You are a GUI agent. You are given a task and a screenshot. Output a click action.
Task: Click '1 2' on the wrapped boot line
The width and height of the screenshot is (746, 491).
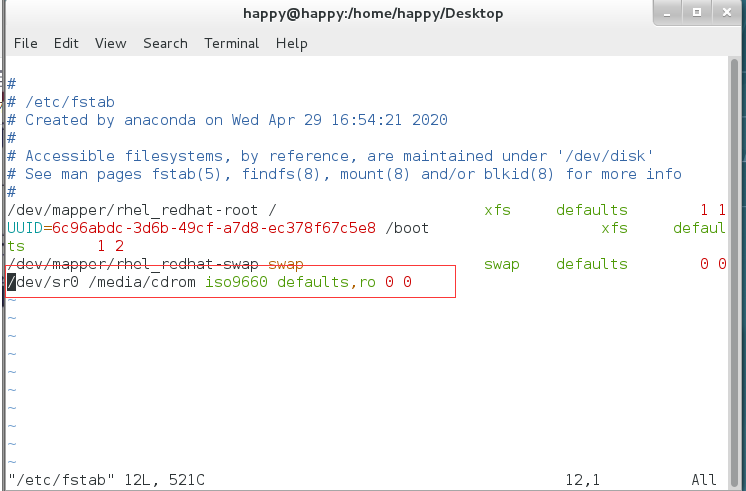point(110,246)
